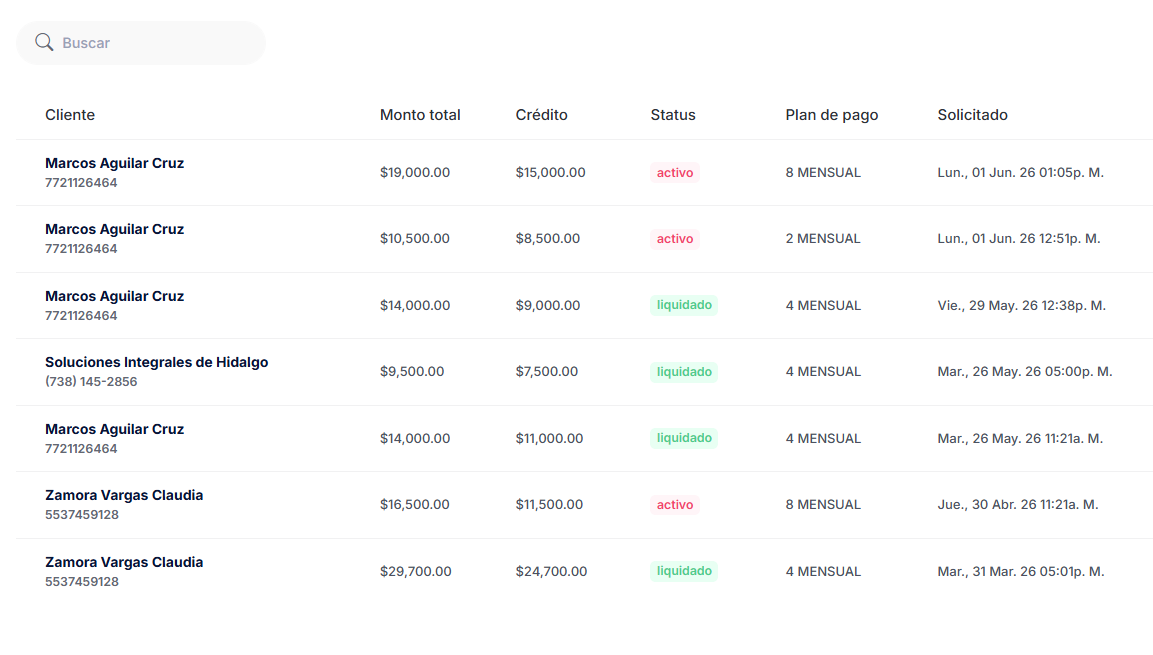Click the $29,700.00 total amount
1153x655 pixels.
415,572
